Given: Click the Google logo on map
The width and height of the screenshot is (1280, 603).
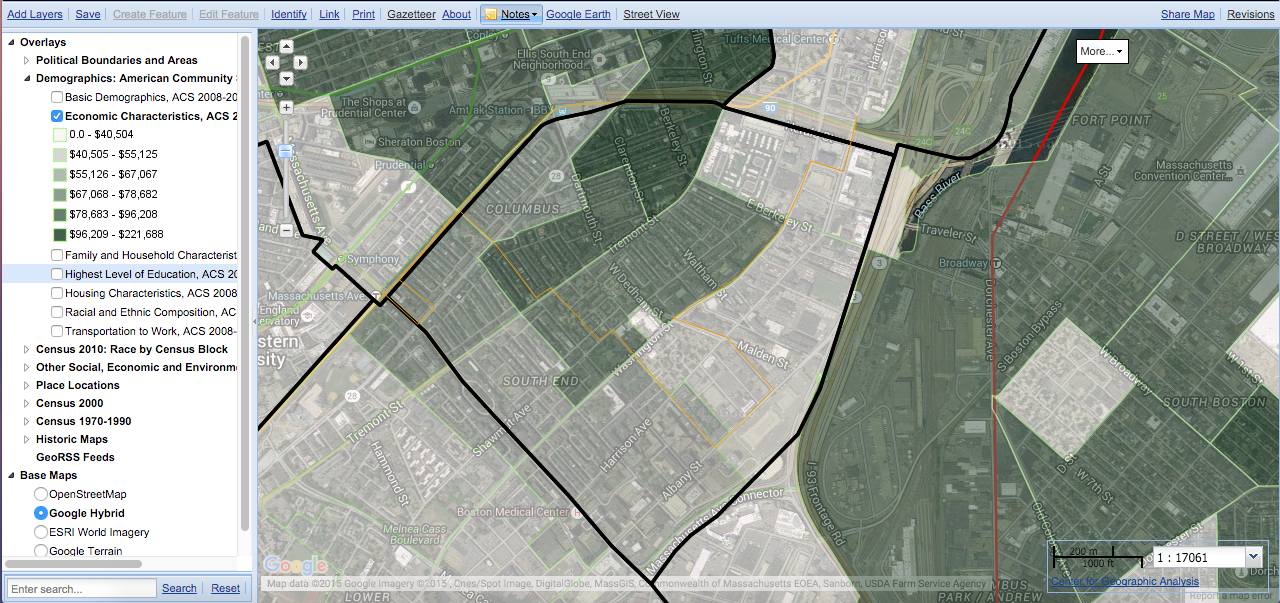Looking at the screenshot, I should tap(295, 566).
